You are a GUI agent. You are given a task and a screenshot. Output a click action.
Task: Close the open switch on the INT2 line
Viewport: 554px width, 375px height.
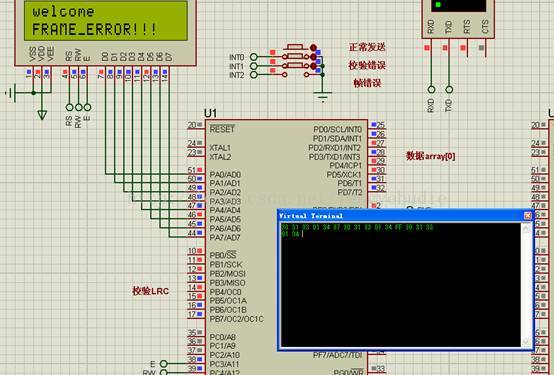(296, 75)
